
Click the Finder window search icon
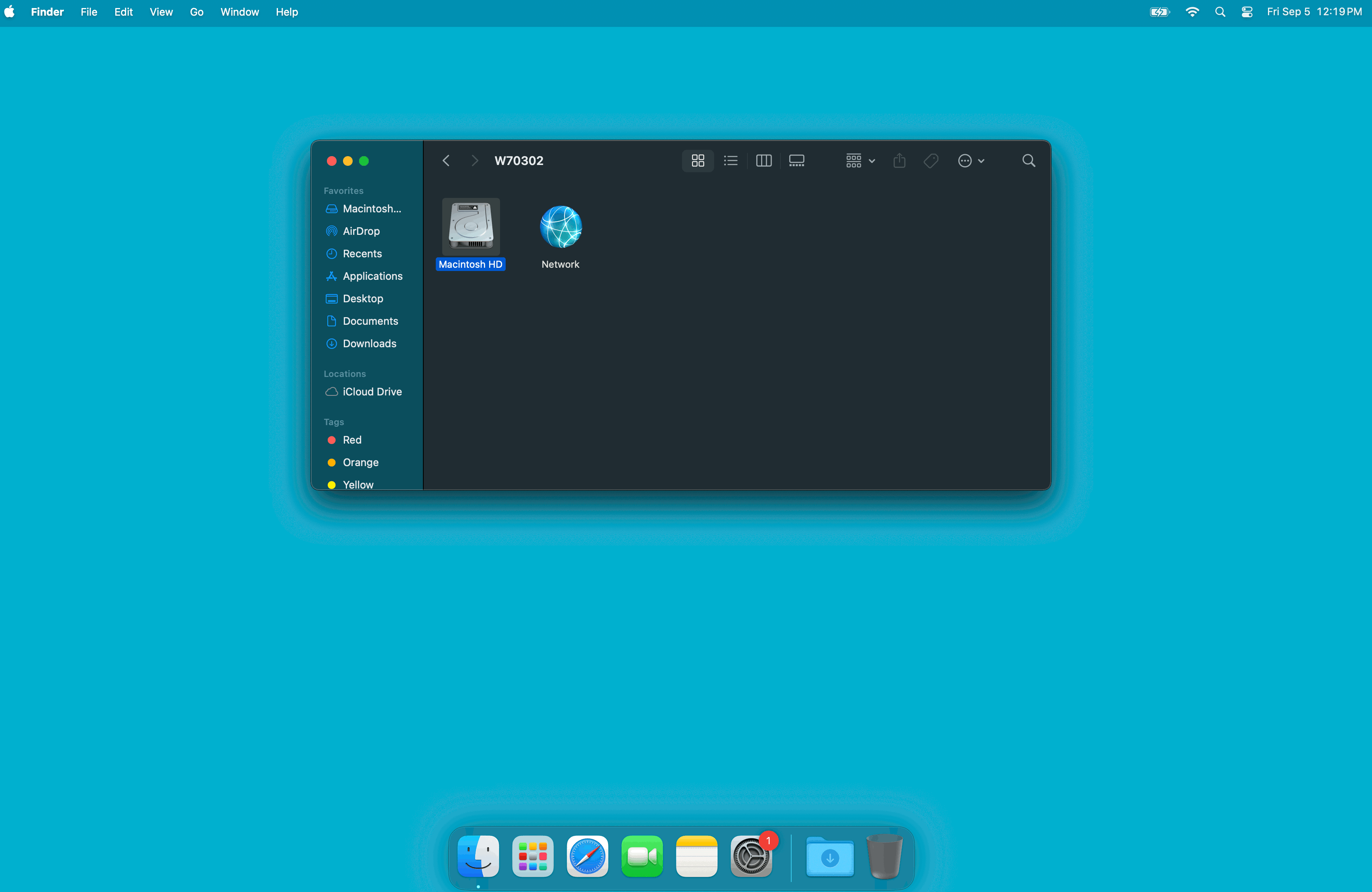(x=1029, y=161)
